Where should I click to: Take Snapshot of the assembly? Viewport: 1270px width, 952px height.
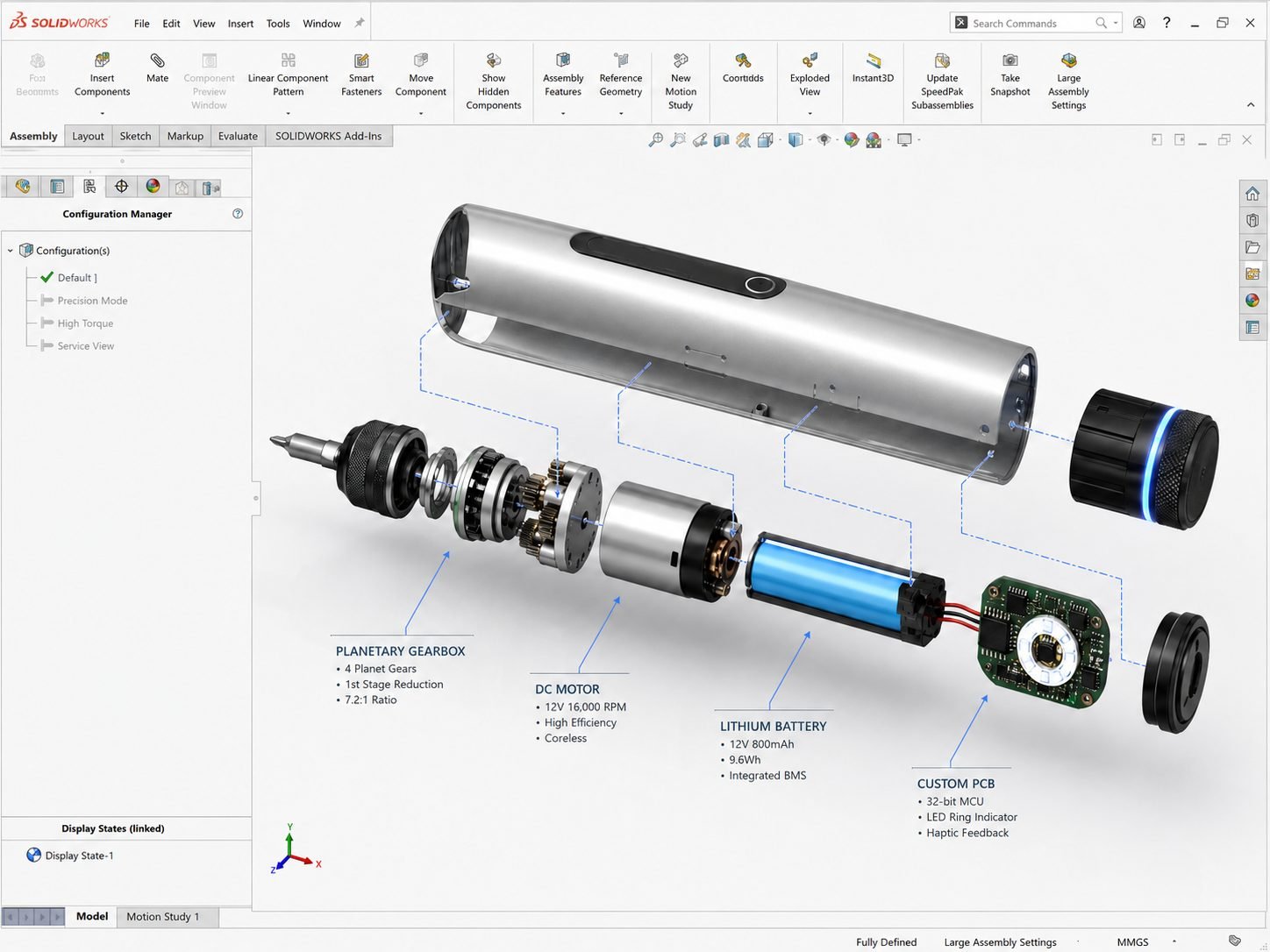1010,75
